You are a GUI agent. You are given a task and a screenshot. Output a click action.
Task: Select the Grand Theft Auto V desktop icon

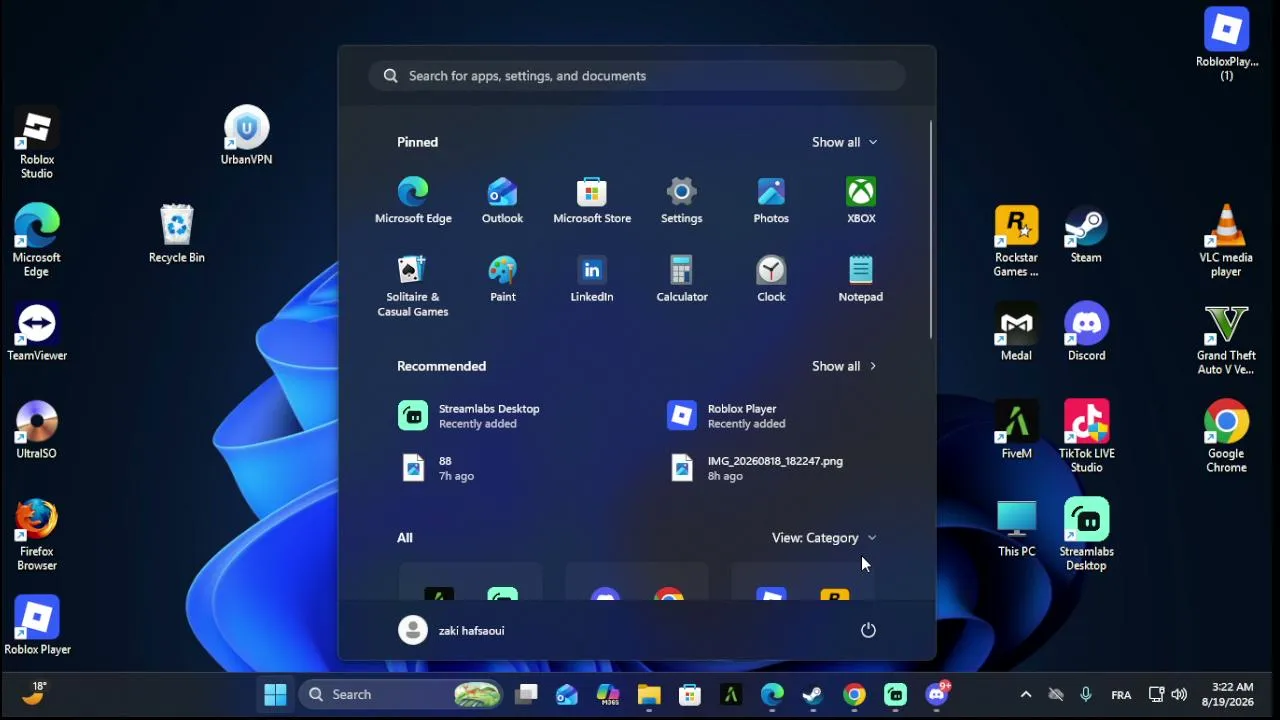1226,339
